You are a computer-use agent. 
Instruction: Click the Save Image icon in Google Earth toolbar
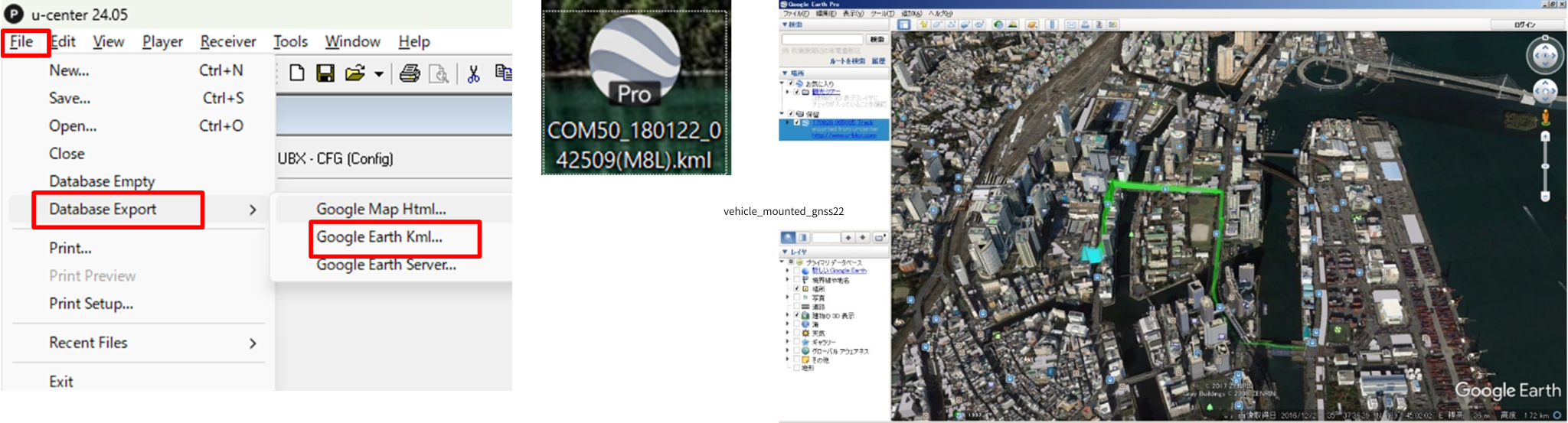click(1099, 24)
